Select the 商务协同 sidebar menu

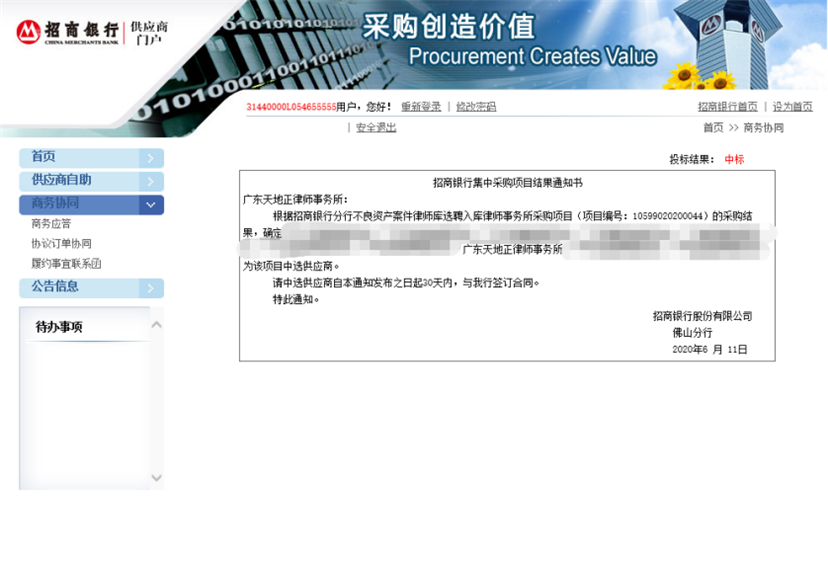click(x=91, y=205)
